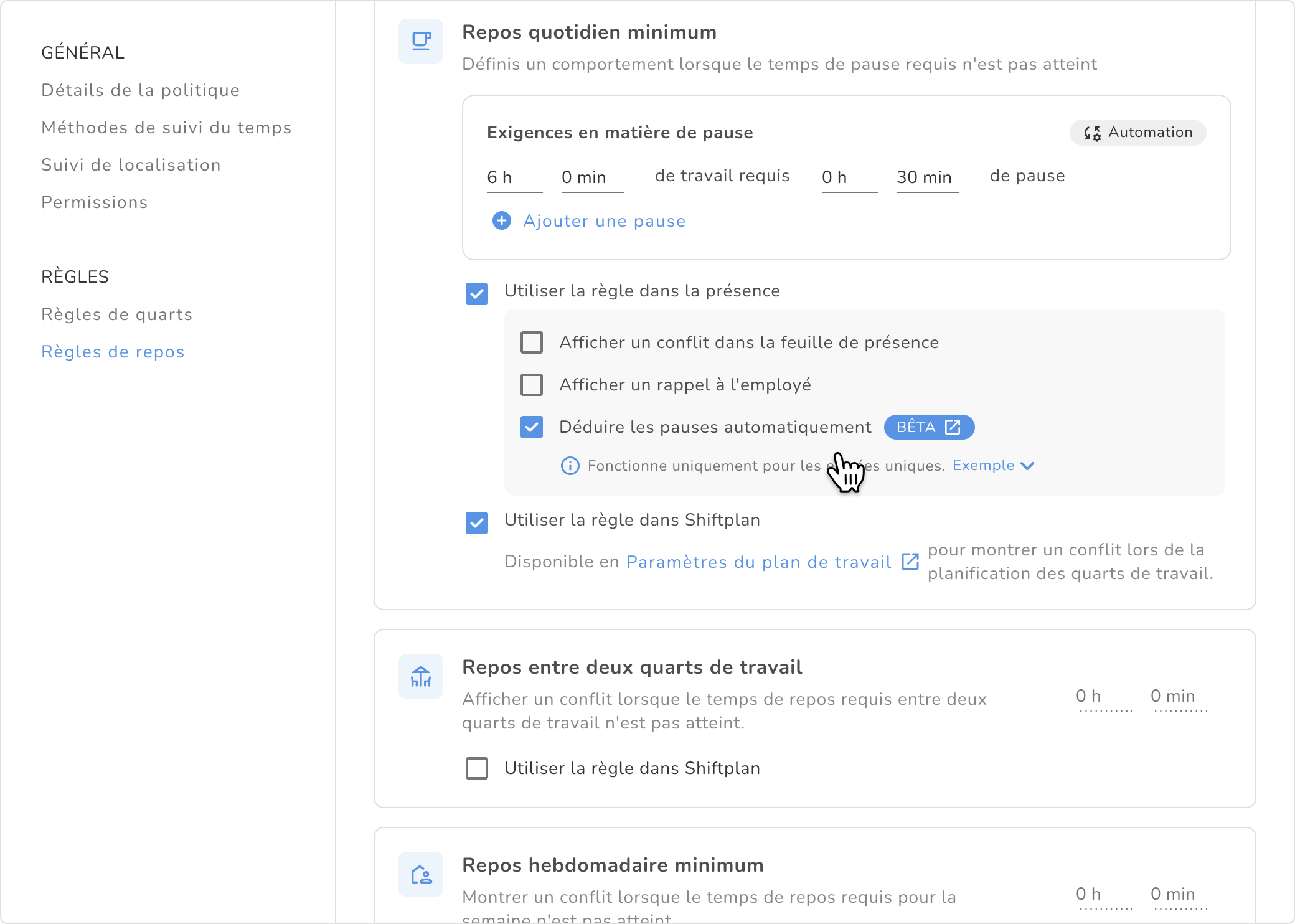Open Paramètres du plan de travail link
Image resolution: width=1295 pixels, height=924 pixels.
[x=758, y=562]
